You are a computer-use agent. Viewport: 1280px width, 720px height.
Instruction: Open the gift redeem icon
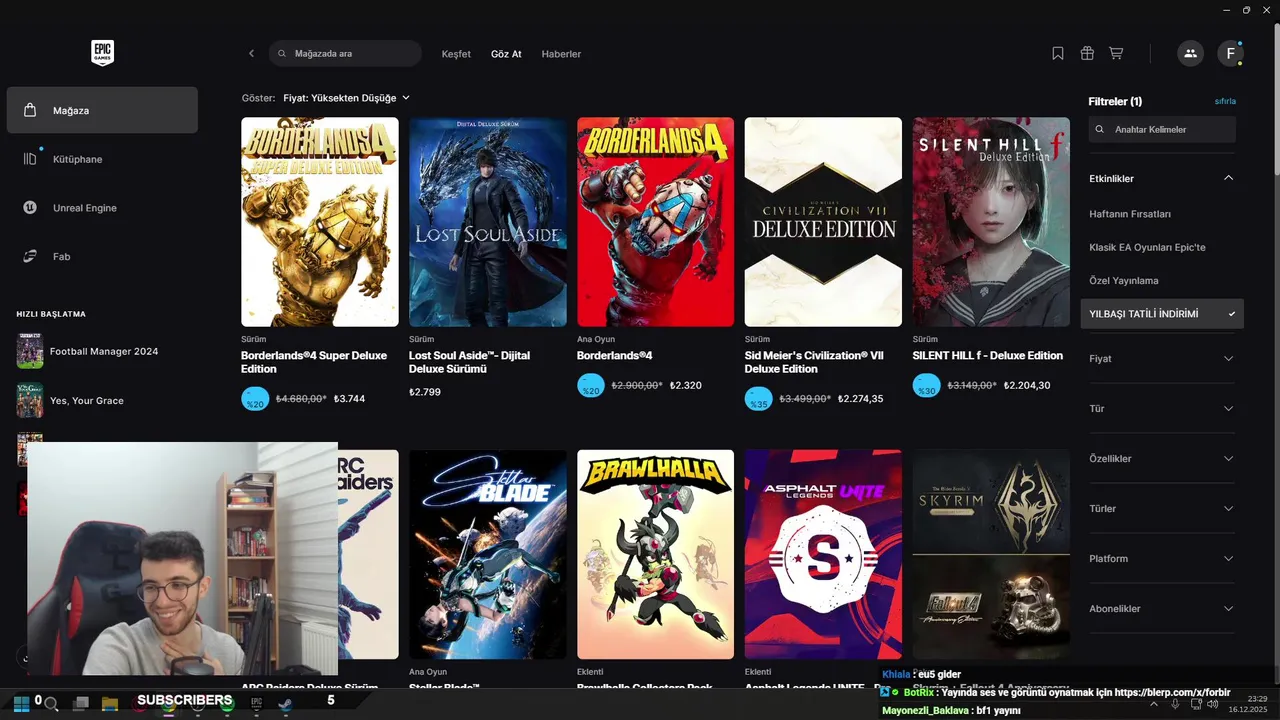[1087, 53]
